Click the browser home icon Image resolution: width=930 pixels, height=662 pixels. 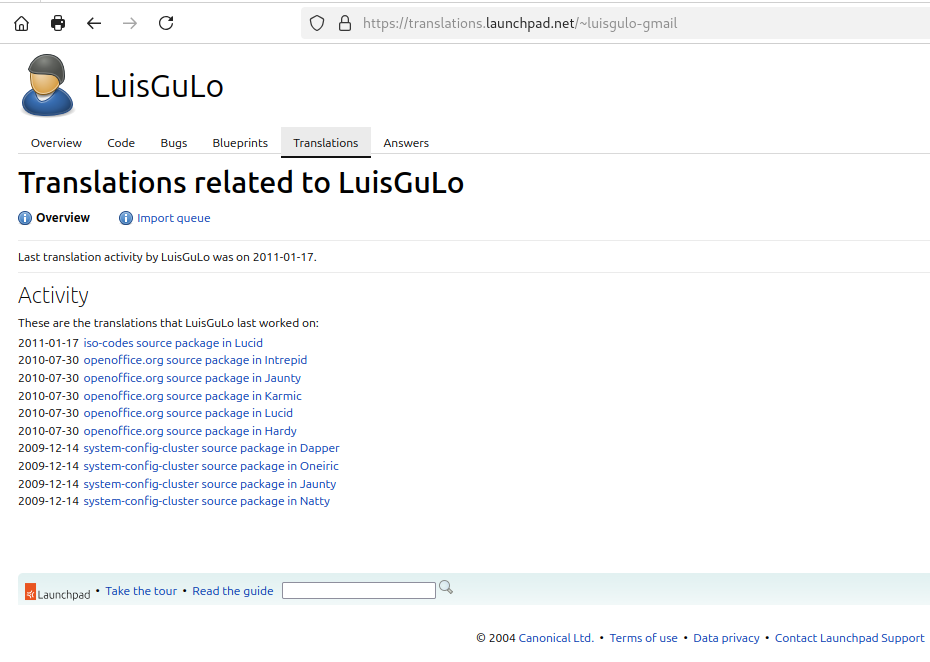click(x=21, y=23)
